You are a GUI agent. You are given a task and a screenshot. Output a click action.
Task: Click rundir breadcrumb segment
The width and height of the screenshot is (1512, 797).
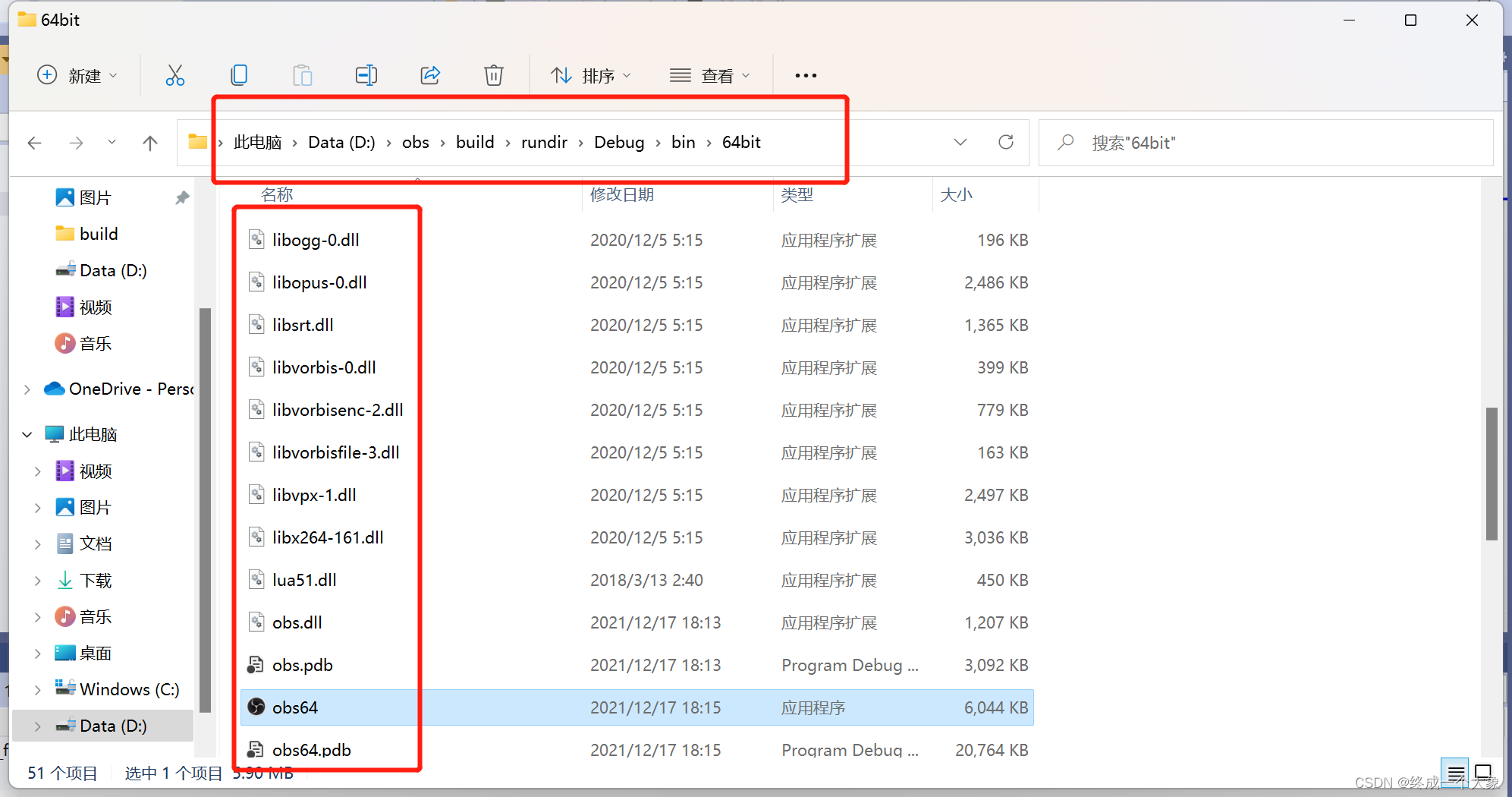pos(544,142)
